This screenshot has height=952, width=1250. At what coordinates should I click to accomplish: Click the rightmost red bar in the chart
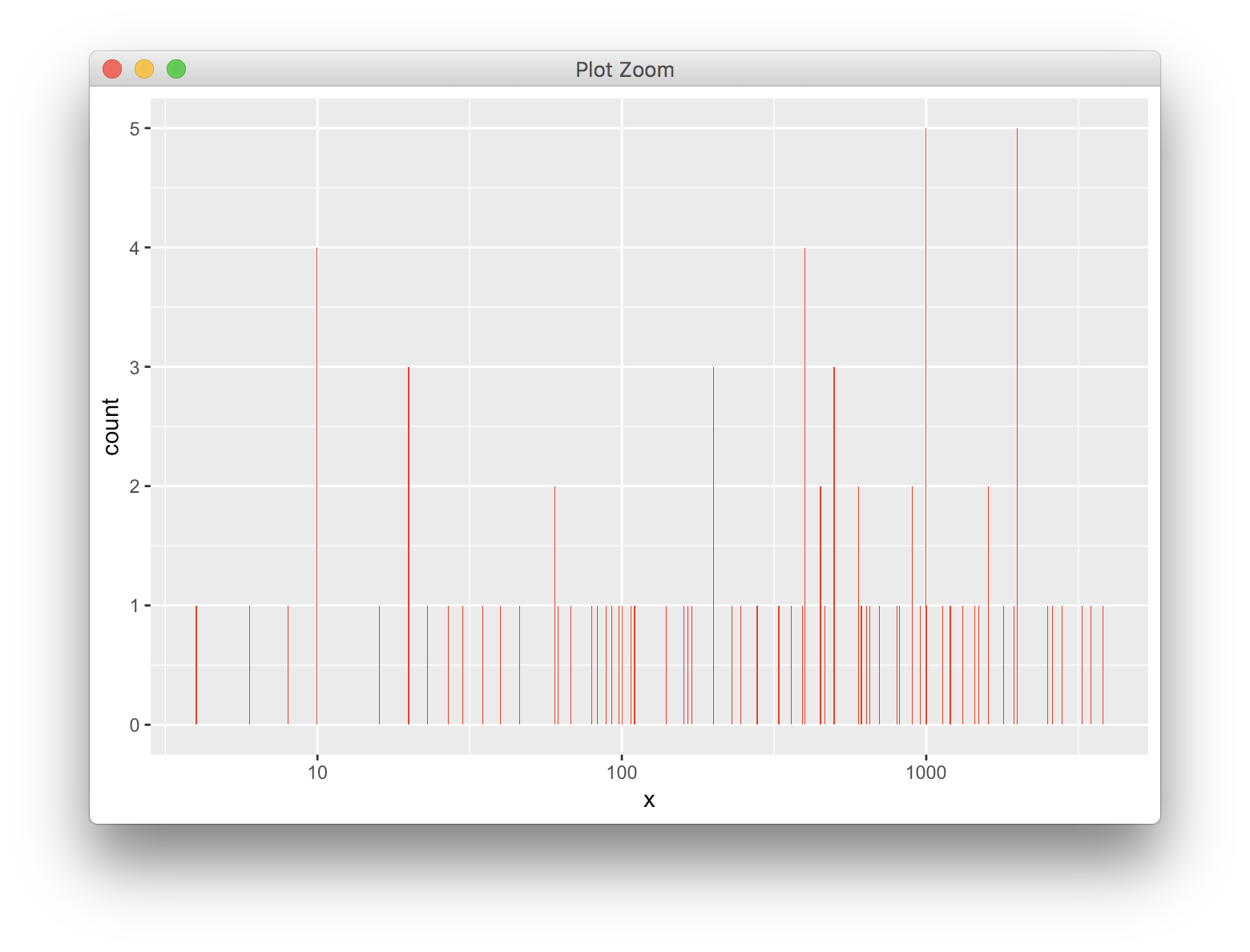tap(1103, 665)
